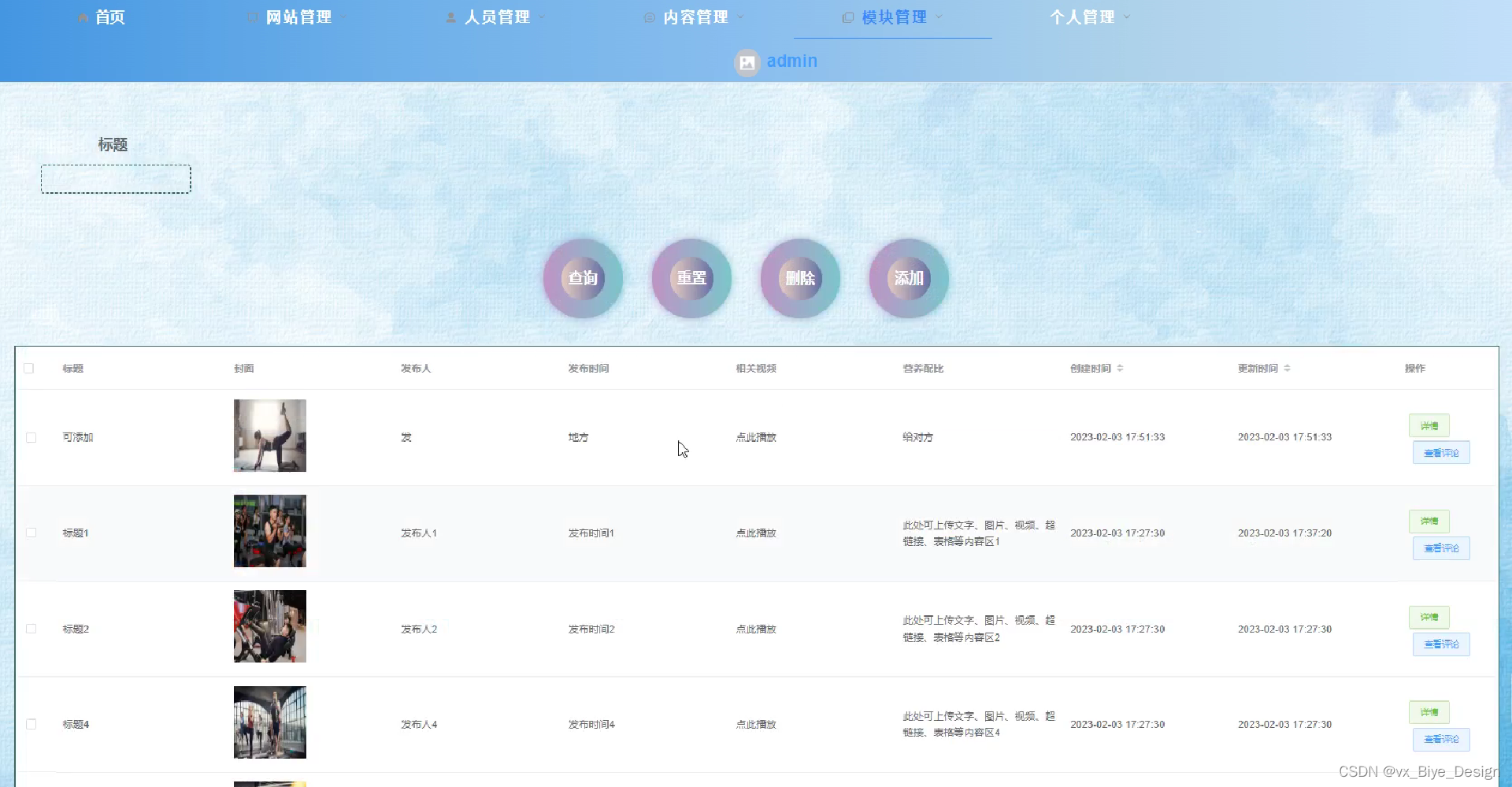Click 查看评论 button for 标题4 row
Image resolution: width=1512 pixels, height=787 pixels.
click(1441, 740)
